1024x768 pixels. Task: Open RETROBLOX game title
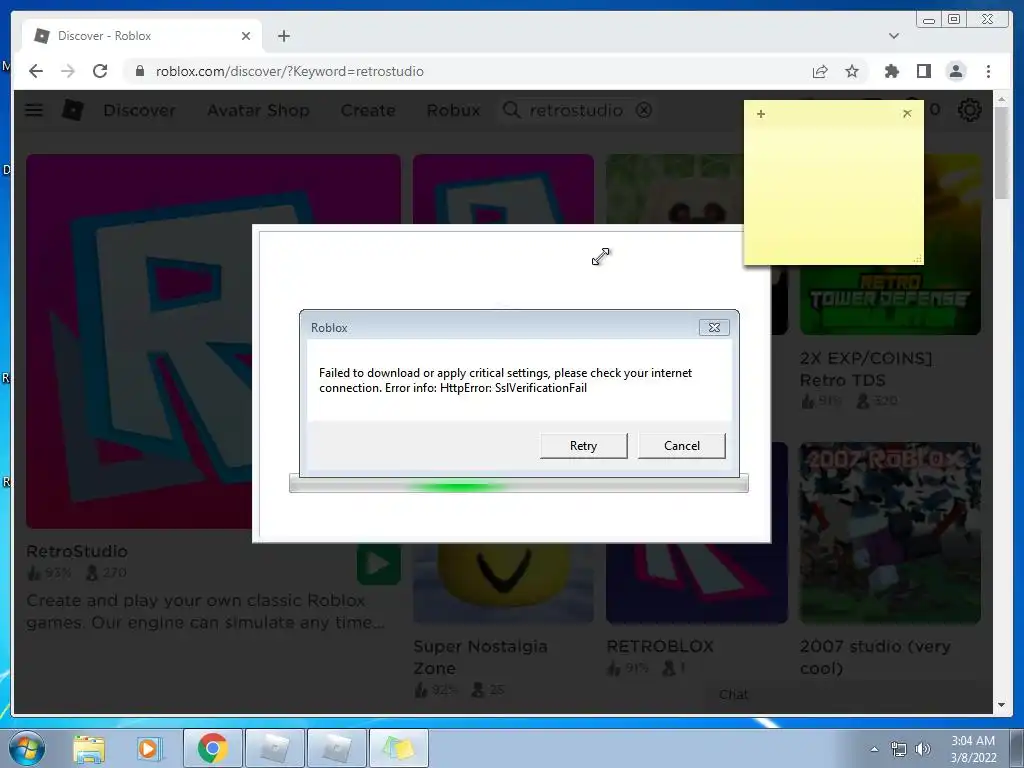pos(660,646)
